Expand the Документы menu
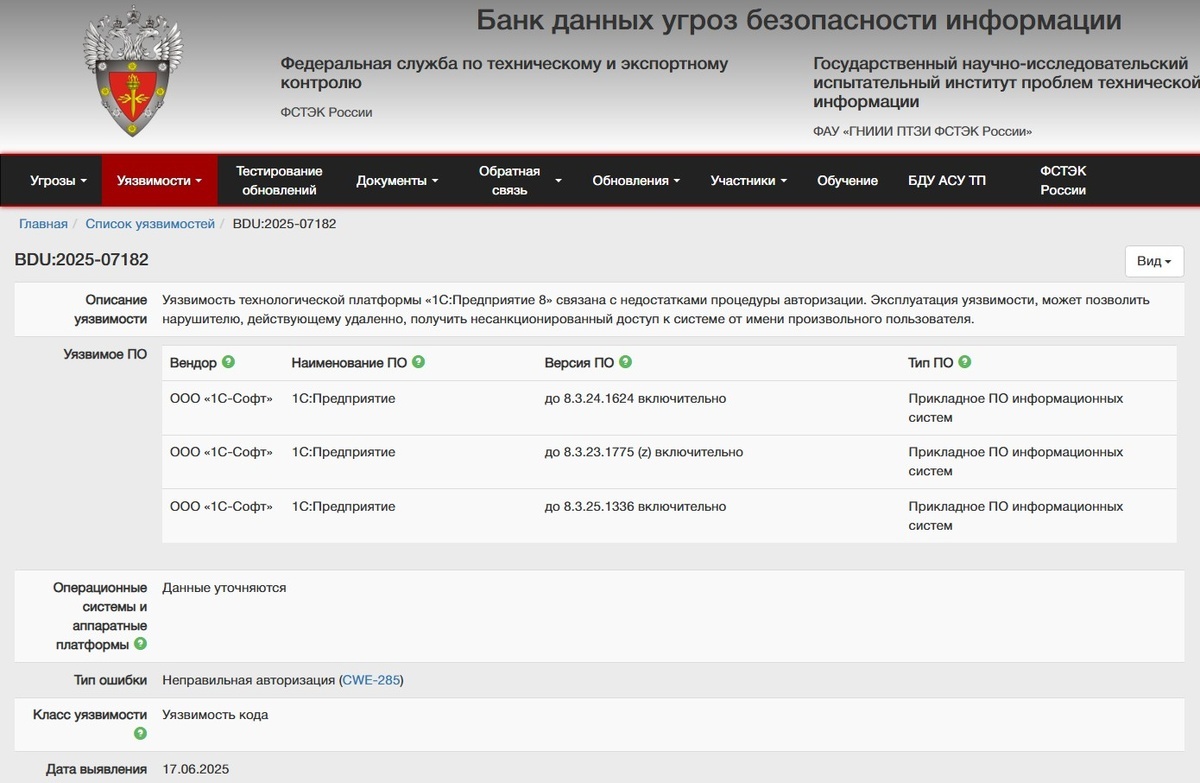 (397, 181)
